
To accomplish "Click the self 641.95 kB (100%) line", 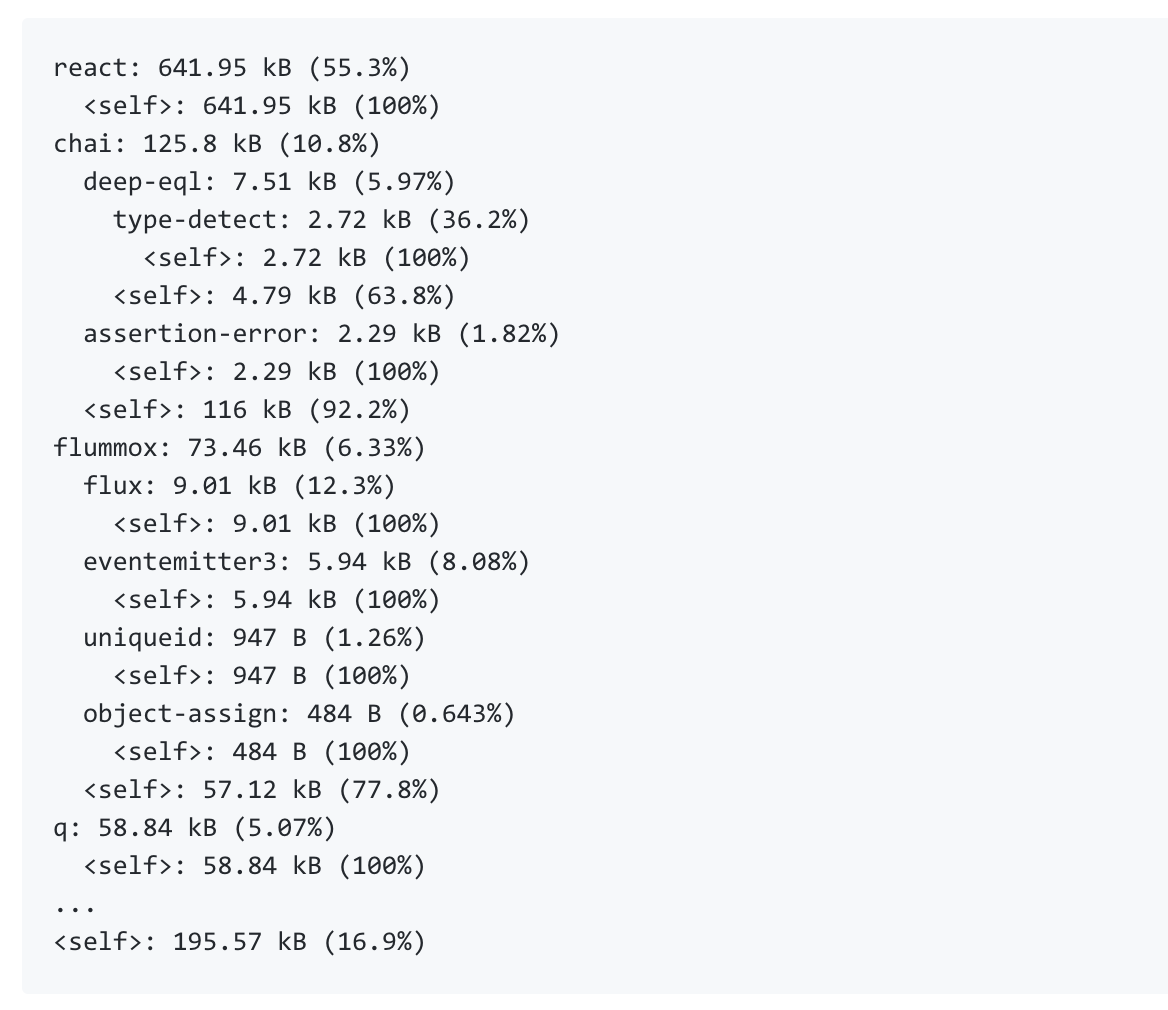I will pyautogui.click(x=261, y=106).
